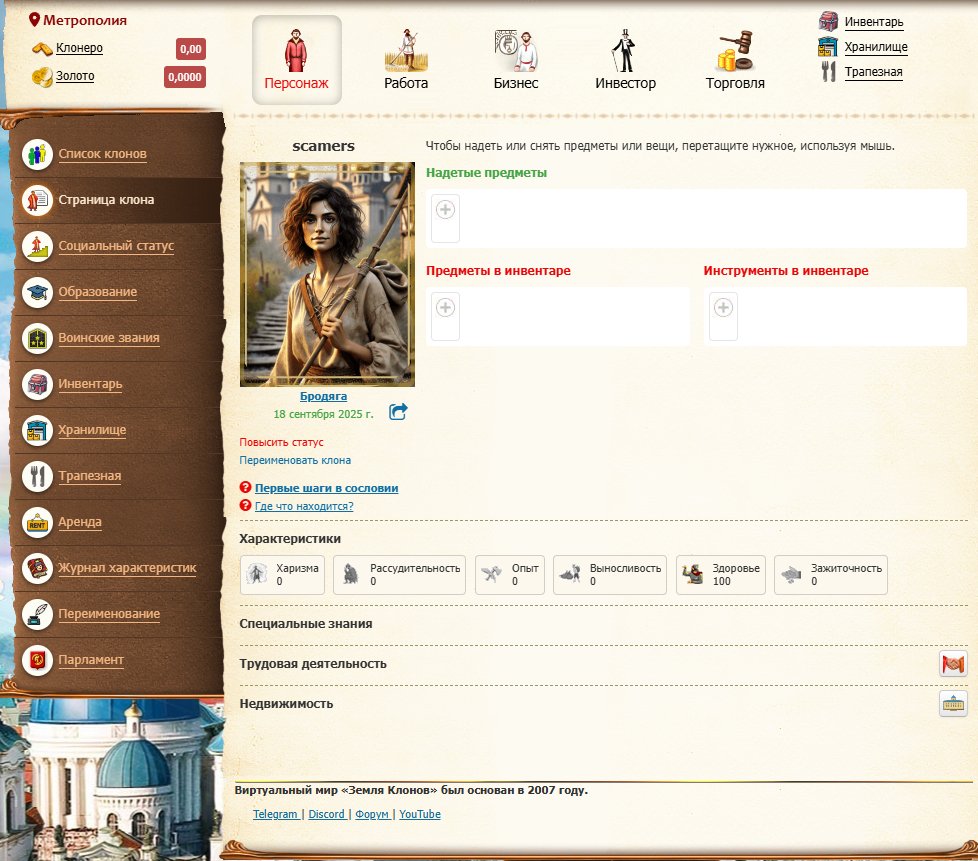Viewport: 978px width, 861px height.
Task: Open the Работа tab
Action: tap(406, 60)
